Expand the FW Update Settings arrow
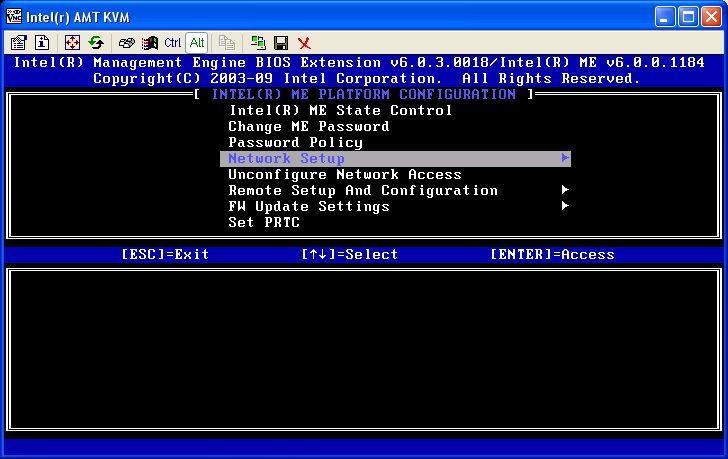728x459 pixels. tap(565, 206)
